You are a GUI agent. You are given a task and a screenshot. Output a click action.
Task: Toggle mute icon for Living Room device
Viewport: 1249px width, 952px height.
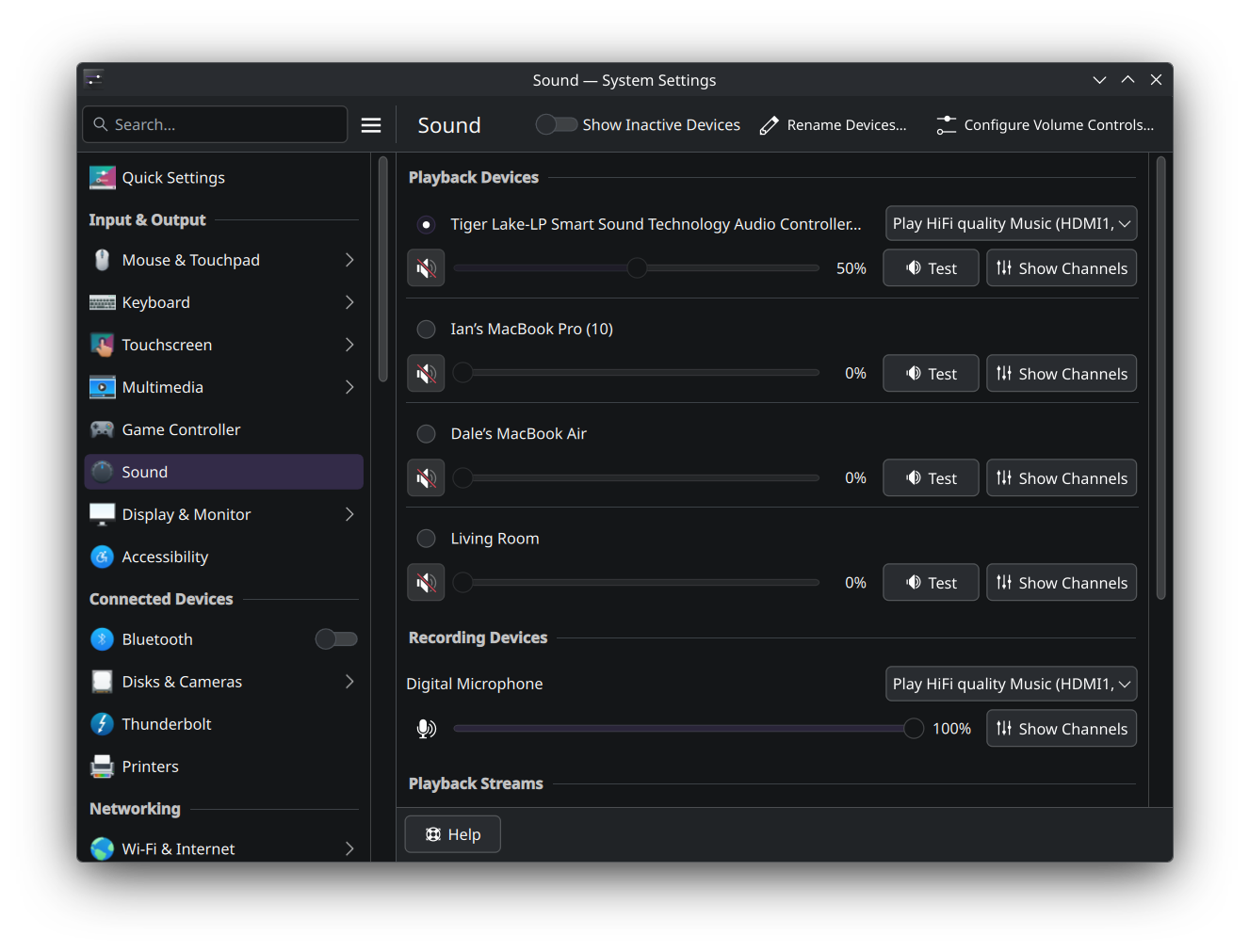pos(426,583)
